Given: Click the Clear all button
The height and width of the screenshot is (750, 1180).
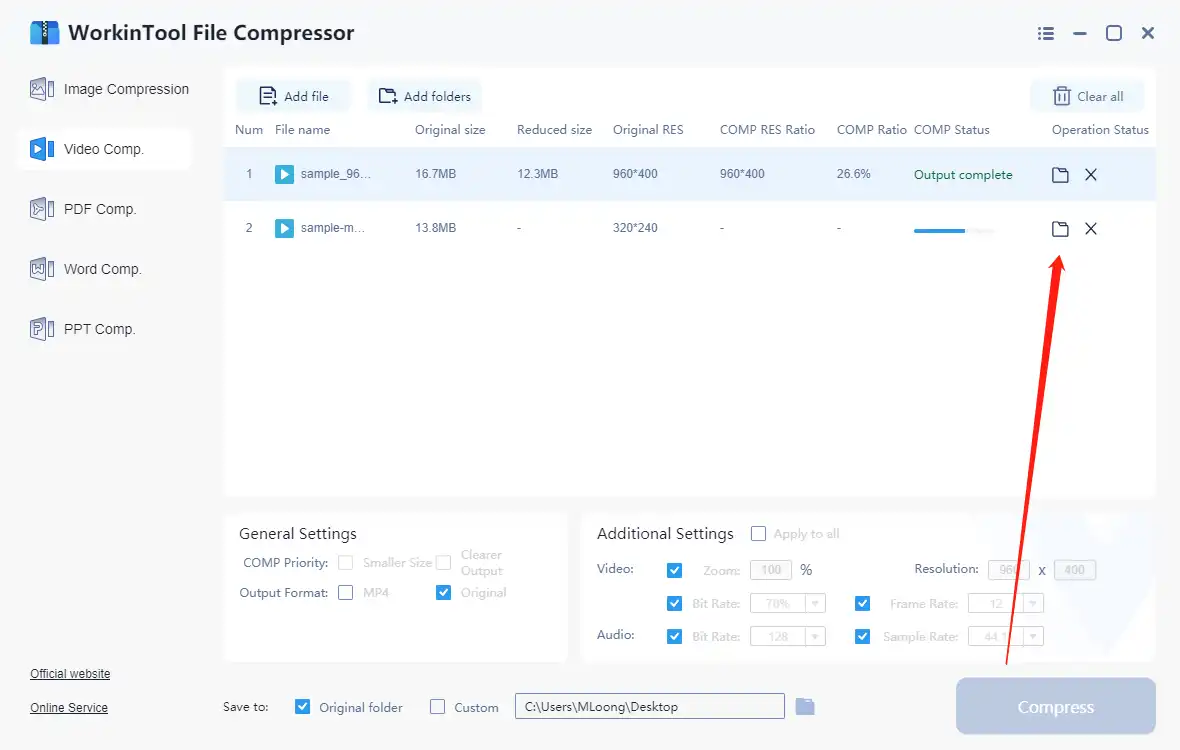Looking at the screenshot, I should (1087, 96).
